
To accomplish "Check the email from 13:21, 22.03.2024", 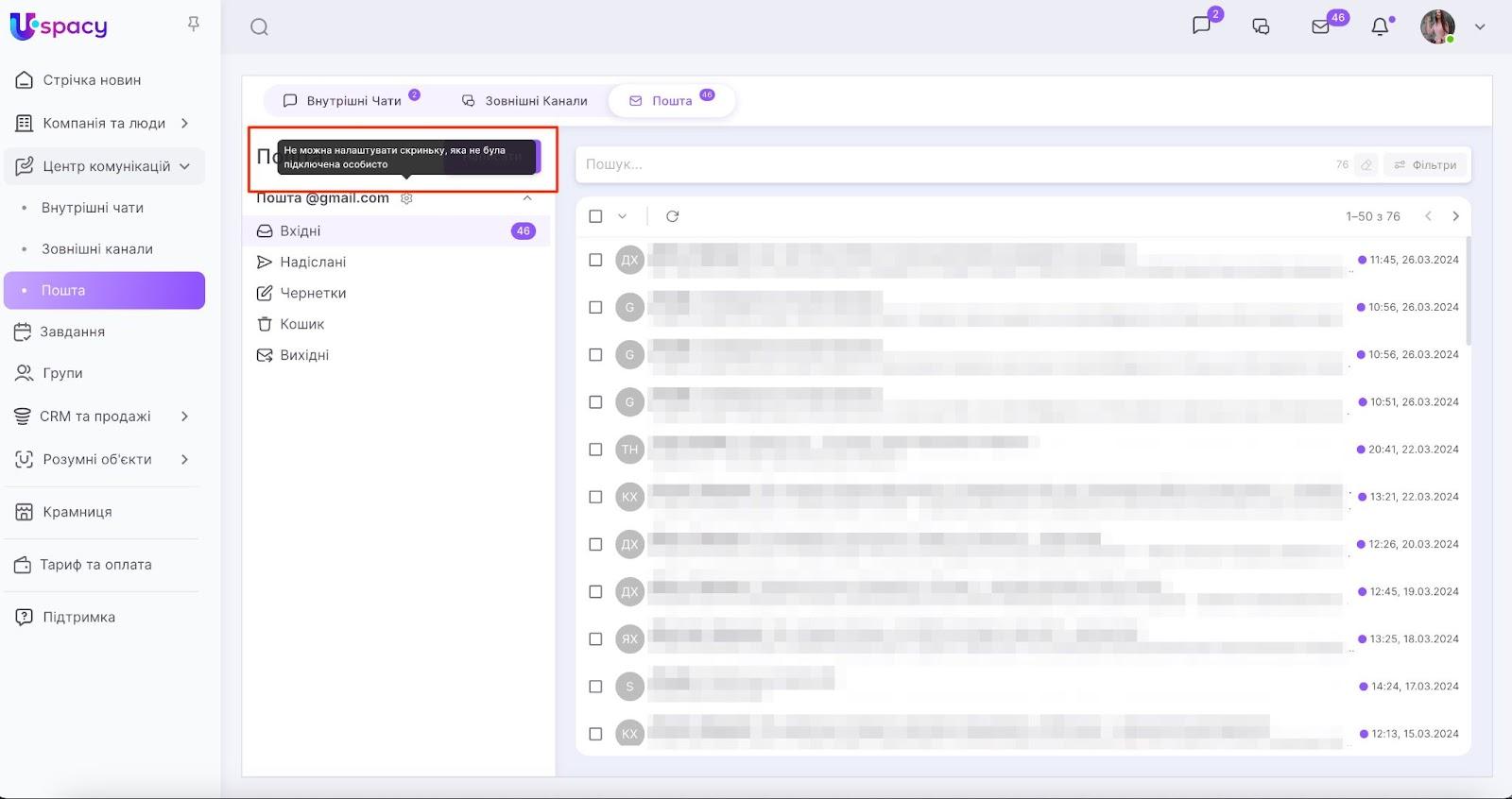I will [x=595, y=497].
